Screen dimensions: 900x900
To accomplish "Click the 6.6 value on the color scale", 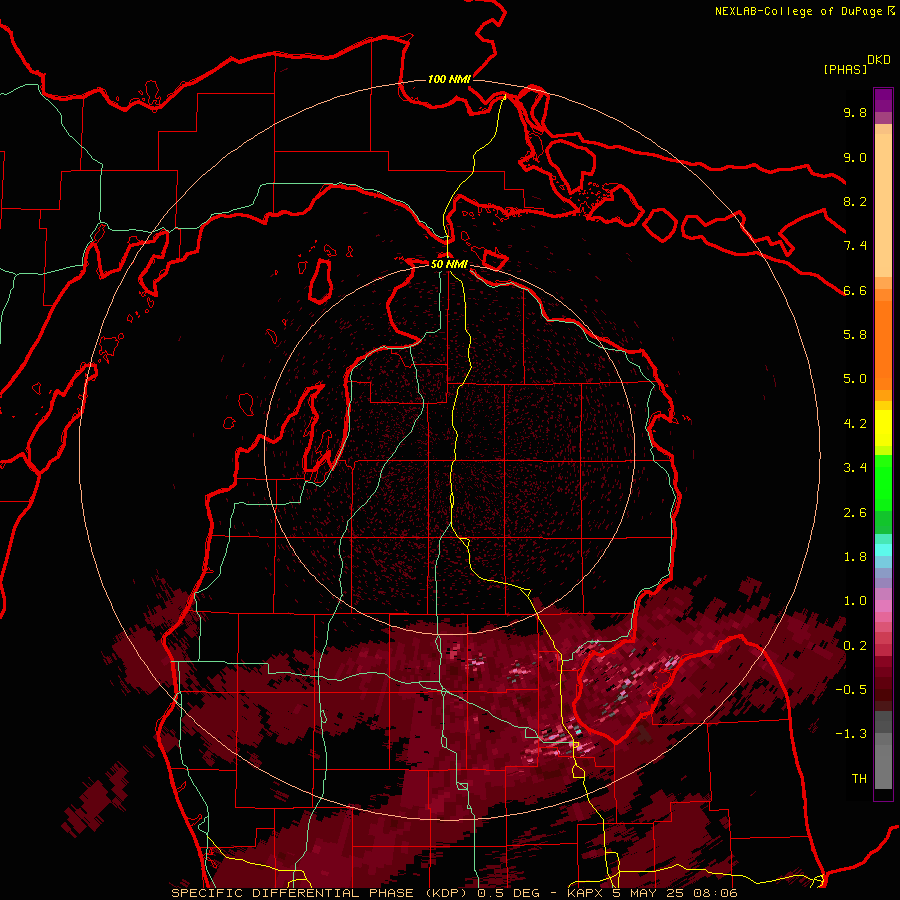I will coord(855,290).
